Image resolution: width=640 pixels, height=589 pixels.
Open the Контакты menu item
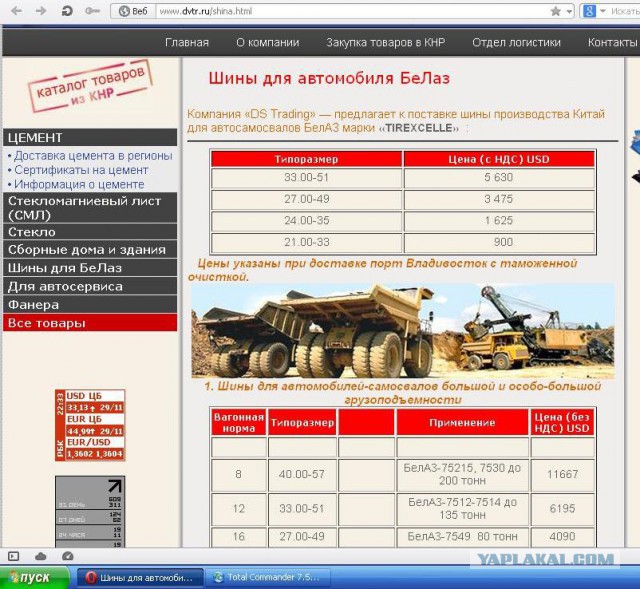613,42
